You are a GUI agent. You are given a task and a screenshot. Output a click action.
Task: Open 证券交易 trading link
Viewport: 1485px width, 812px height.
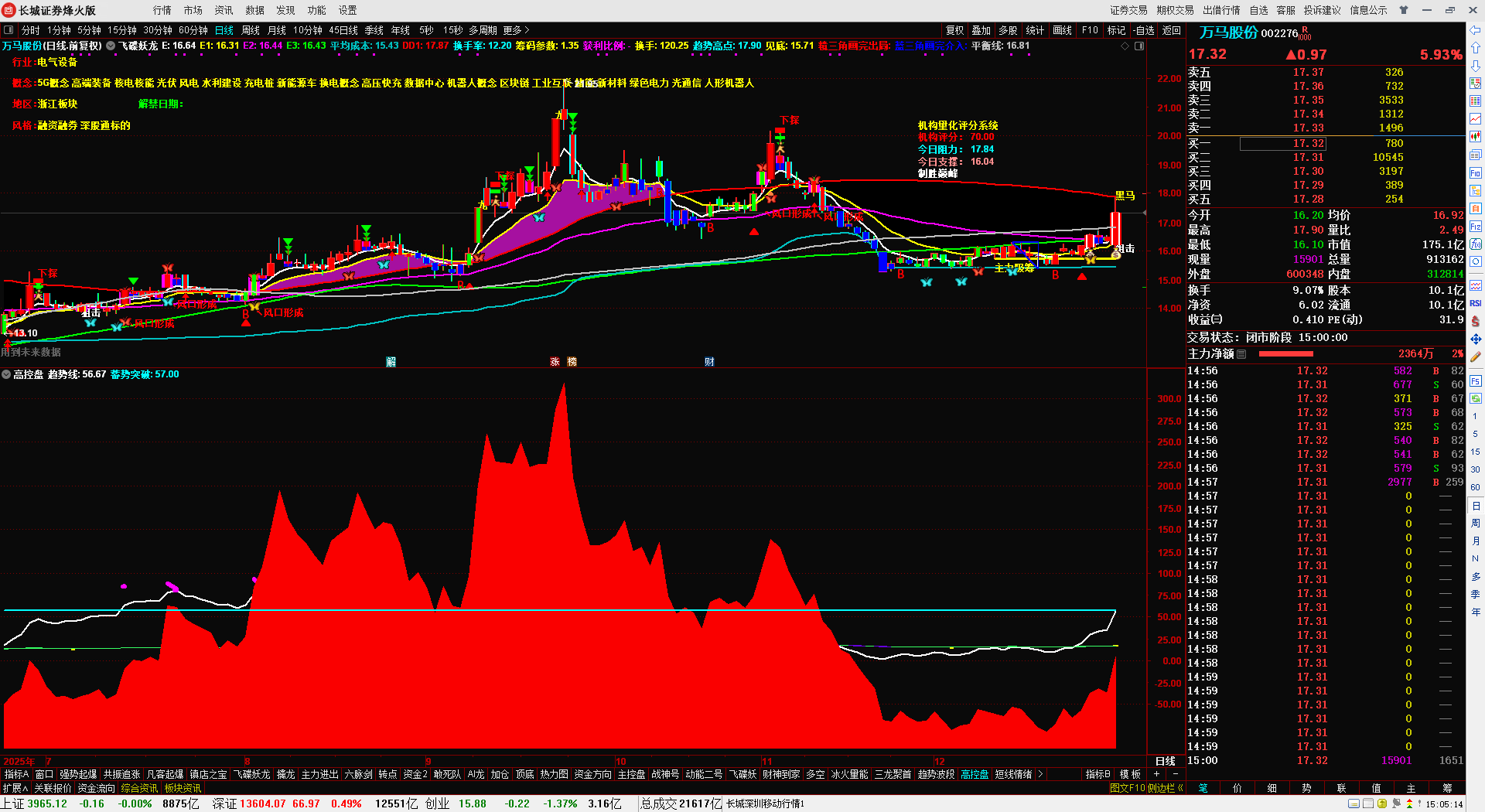tap(1128, 10)
